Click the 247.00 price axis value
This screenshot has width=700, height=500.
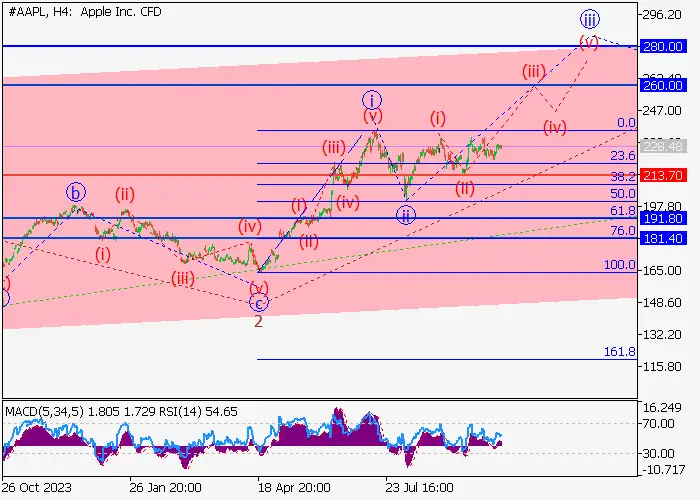[662, 110]
